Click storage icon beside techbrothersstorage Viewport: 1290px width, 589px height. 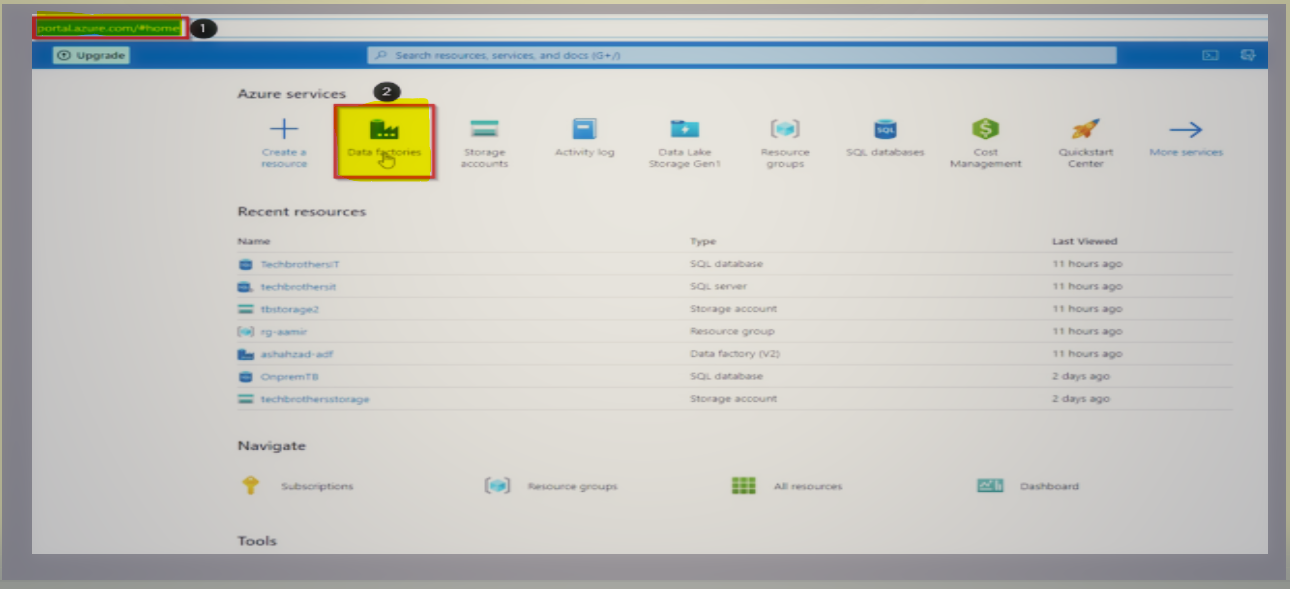coord(245,399)
